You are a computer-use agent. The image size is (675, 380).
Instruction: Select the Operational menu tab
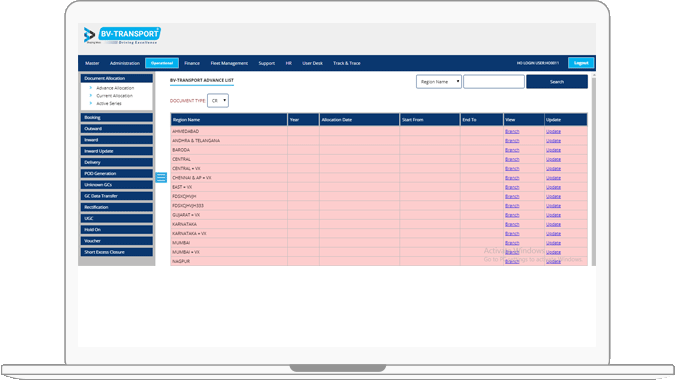click(x=162, y=63)
